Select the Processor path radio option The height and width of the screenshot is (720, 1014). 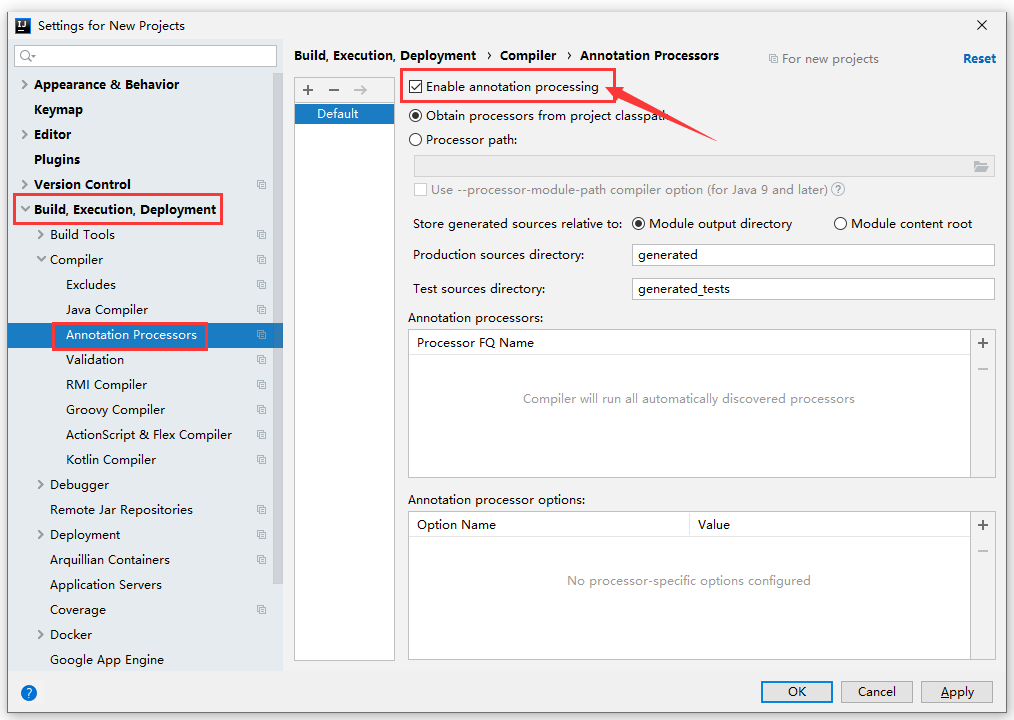point(416,140)
